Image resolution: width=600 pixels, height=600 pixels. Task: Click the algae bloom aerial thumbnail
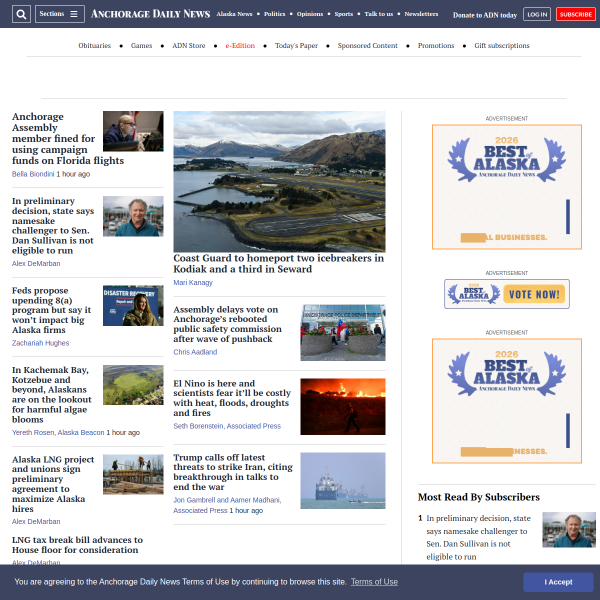[x=133, y=385]
